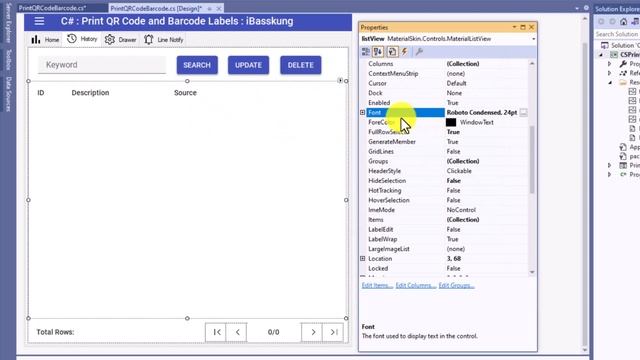Expand the Font property
Image resolution: width=640 pixels, height=360 pixels.
[362, 112]
